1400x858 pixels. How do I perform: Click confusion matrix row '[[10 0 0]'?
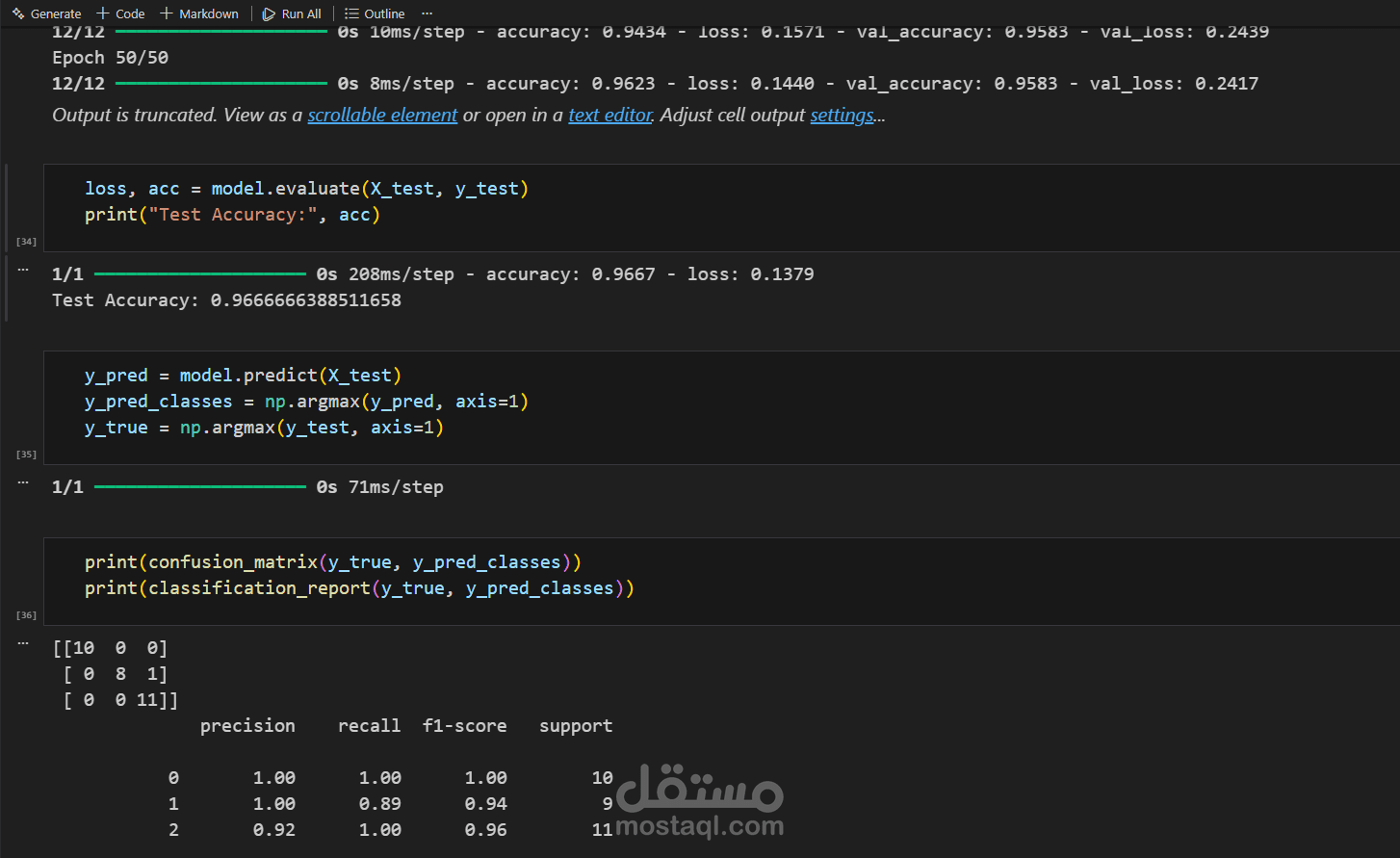(x=110, y=648)
